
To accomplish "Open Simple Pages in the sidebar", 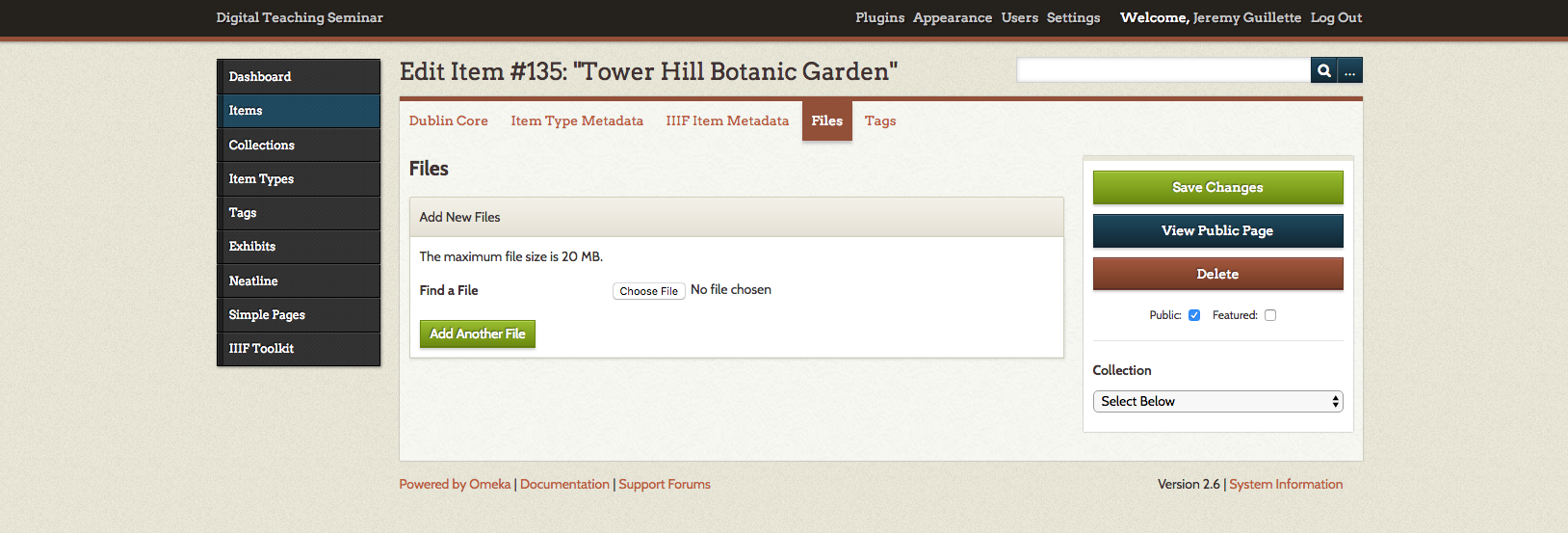I will (x=299, y=314).
